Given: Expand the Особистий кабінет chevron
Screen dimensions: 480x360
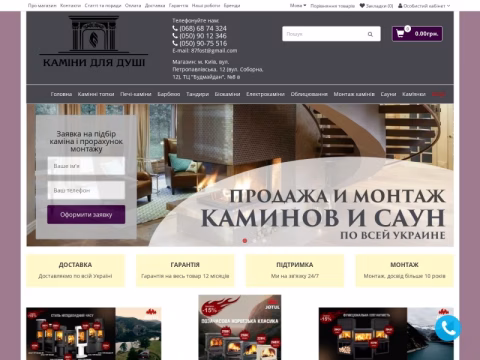Looking at the screenshot, I should [x=448, y=6].
